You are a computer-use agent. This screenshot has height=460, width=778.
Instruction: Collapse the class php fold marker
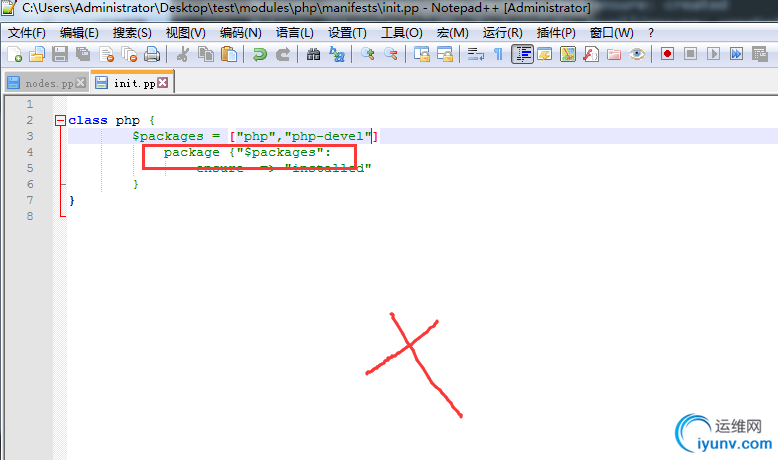(61, 120)
